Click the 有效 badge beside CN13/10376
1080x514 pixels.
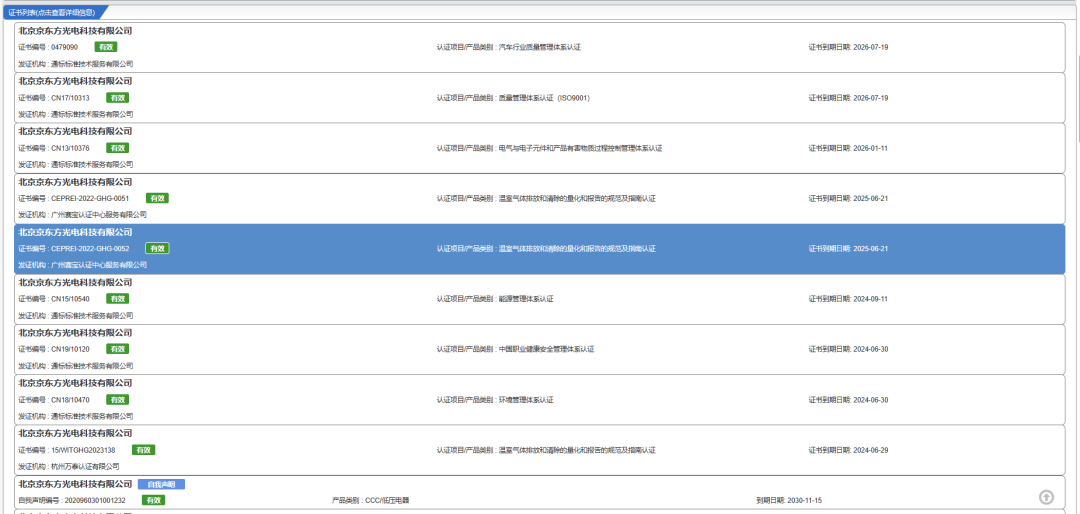coord(117,148)
